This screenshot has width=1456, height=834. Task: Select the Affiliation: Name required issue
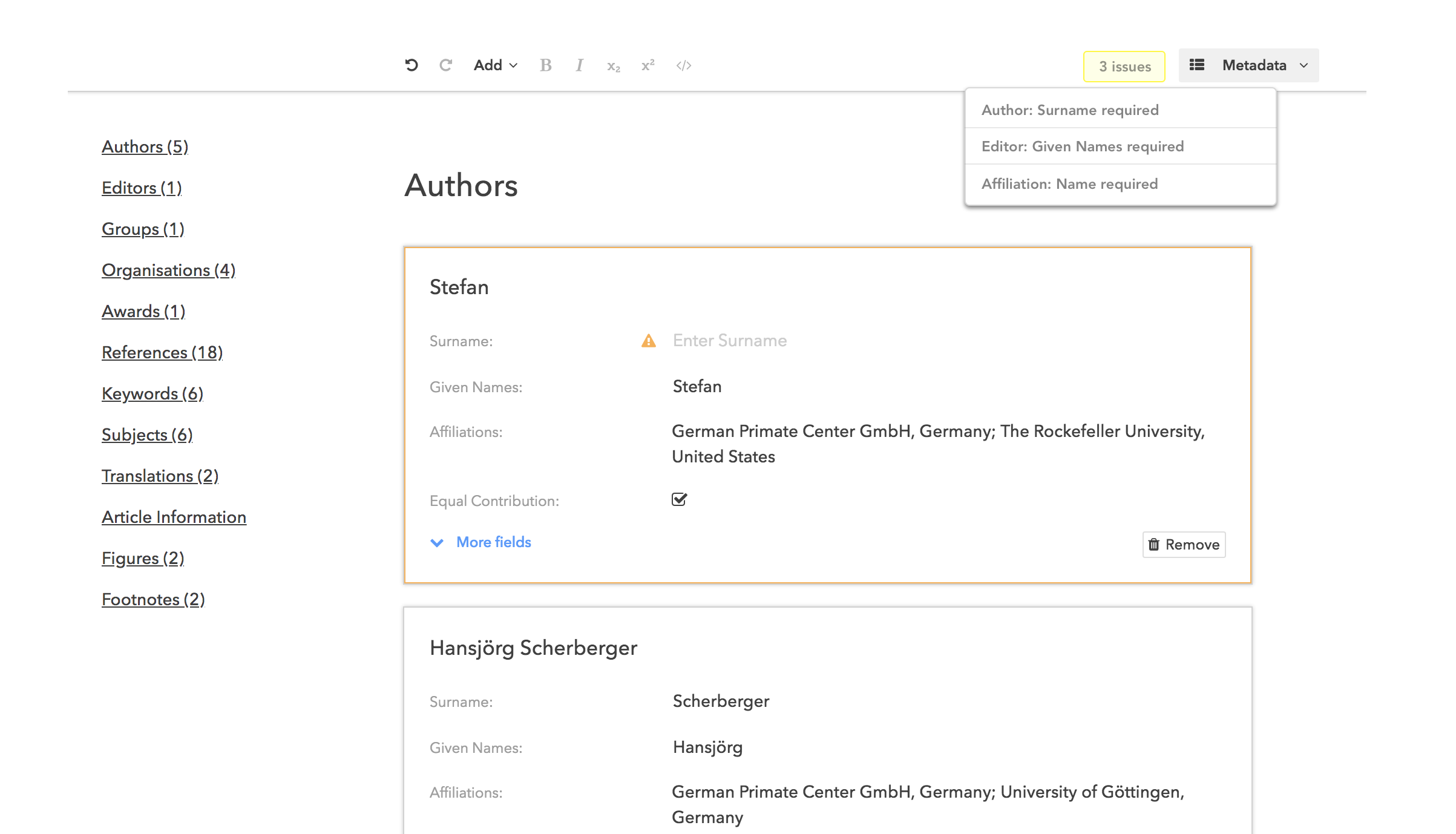(1121, 184)
